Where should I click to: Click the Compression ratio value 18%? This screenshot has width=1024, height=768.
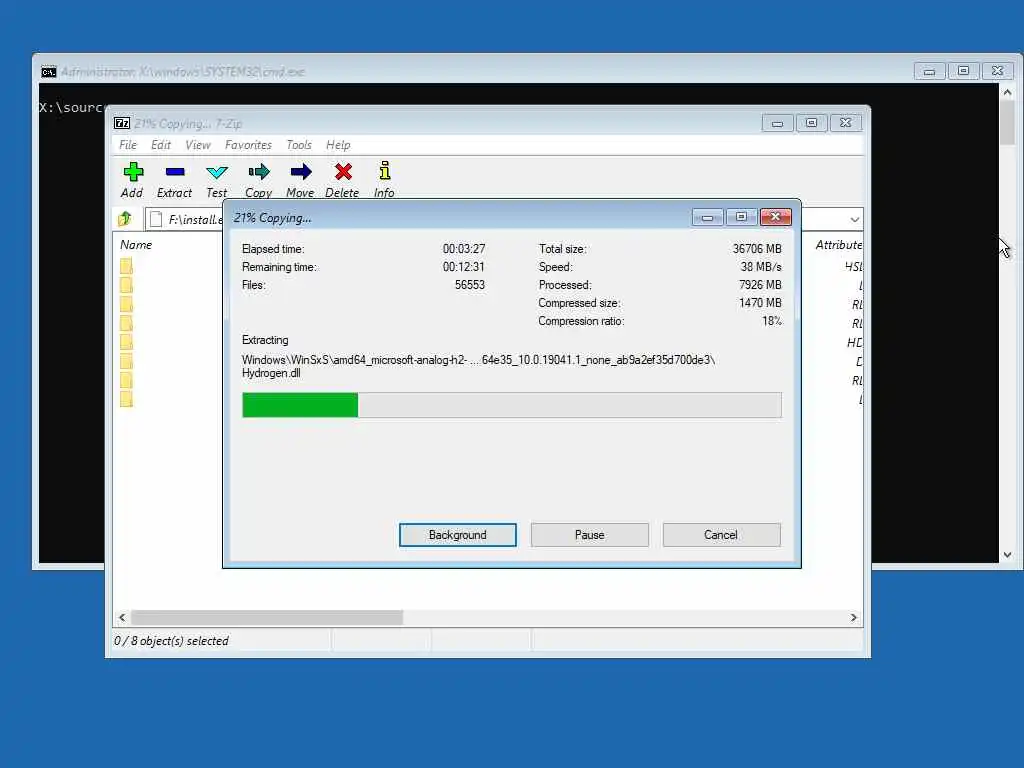(x=772, y=321)
